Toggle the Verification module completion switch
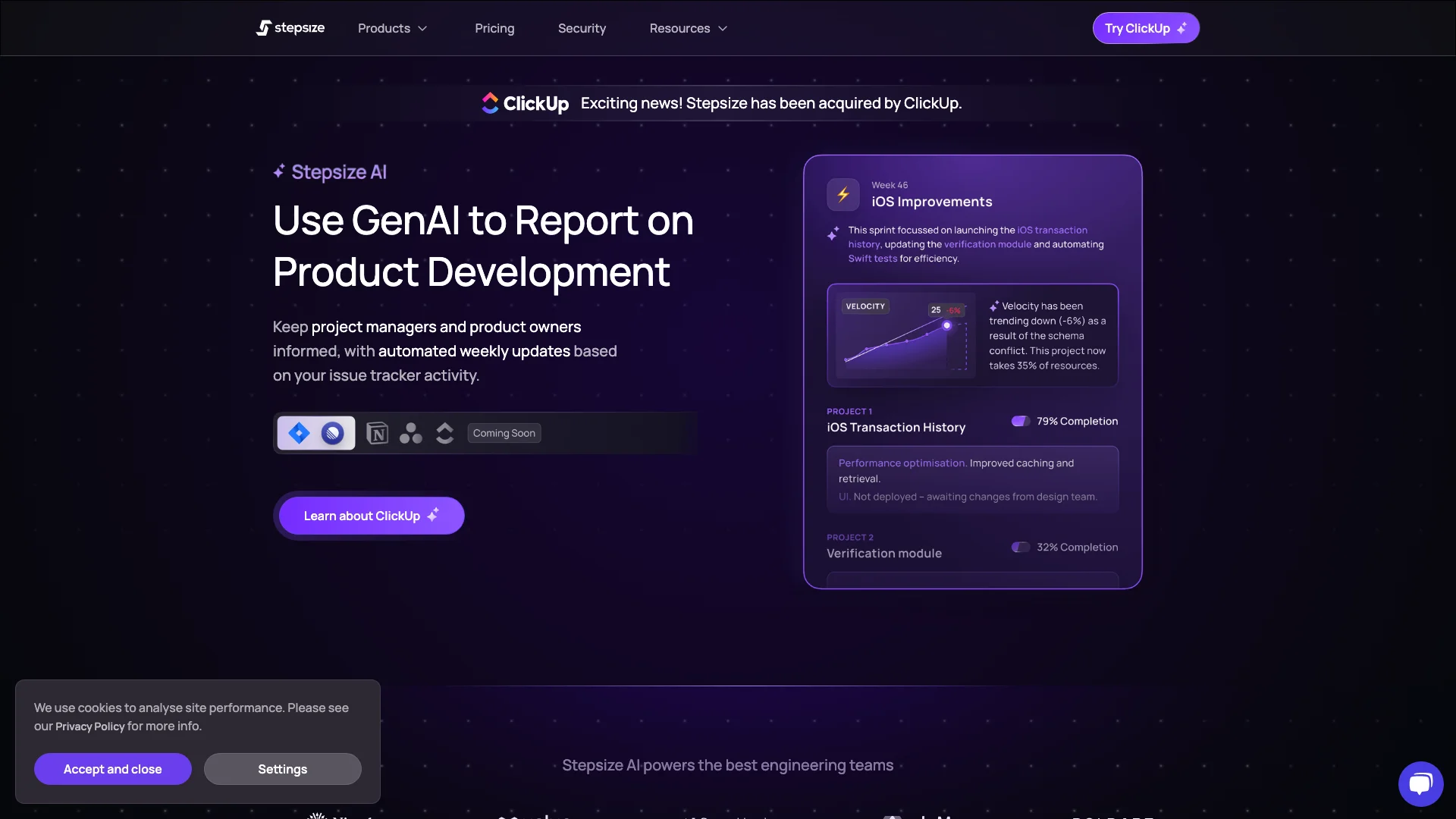The width and height of the screenshot is (1456, 819). tap(1021, 547)
